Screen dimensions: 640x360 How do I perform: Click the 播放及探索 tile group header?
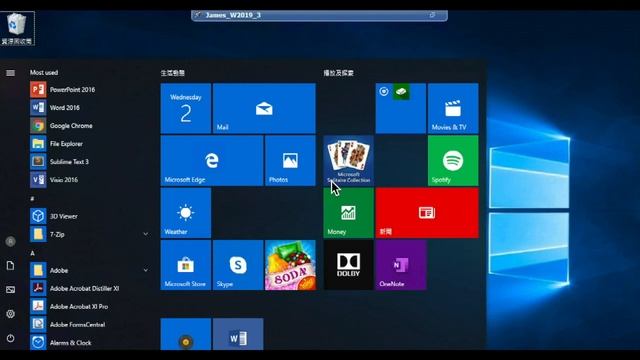(x=338, y=73)
